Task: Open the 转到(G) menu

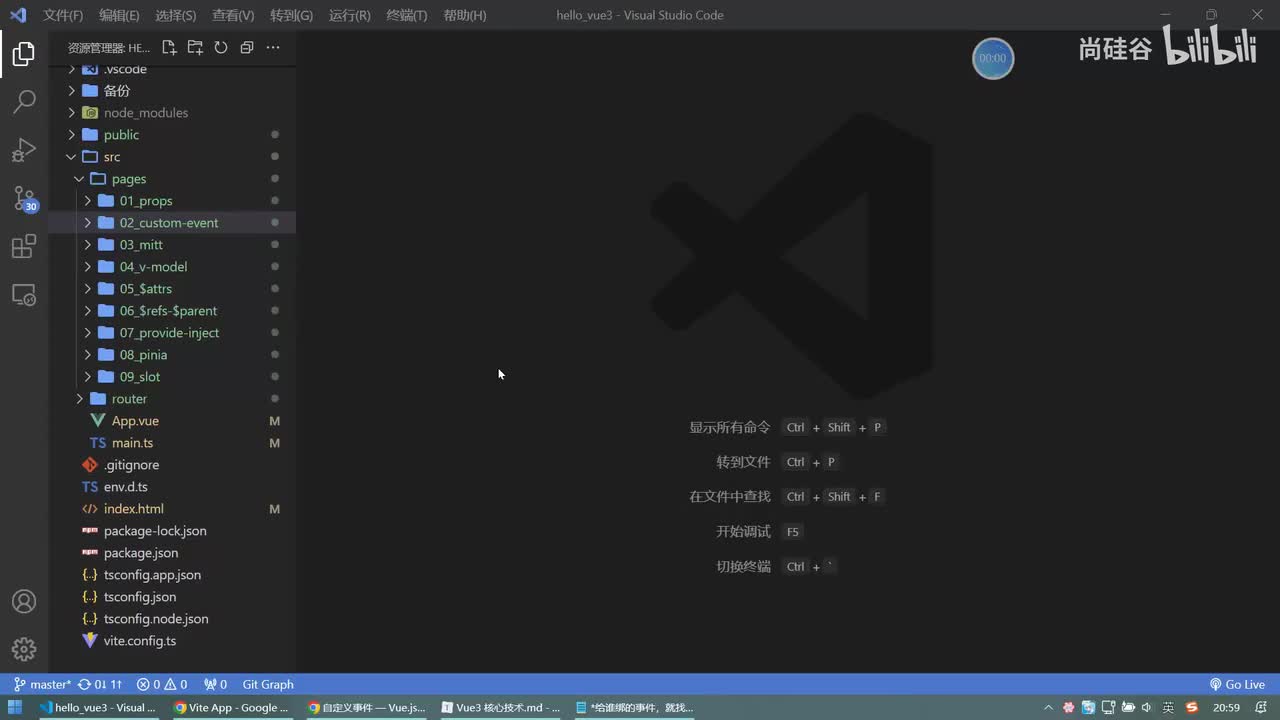Action: [291, 15]
